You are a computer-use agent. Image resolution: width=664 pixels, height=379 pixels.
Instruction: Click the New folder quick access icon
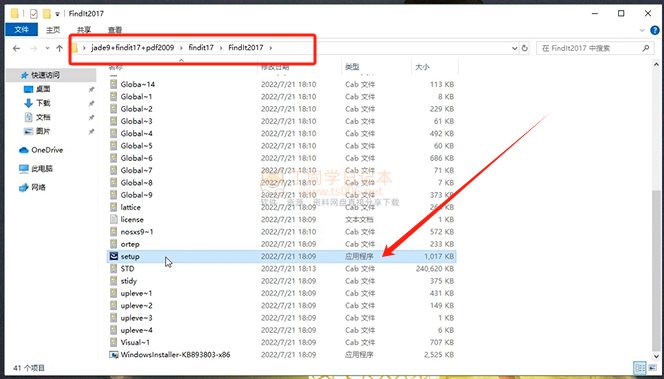47,14
